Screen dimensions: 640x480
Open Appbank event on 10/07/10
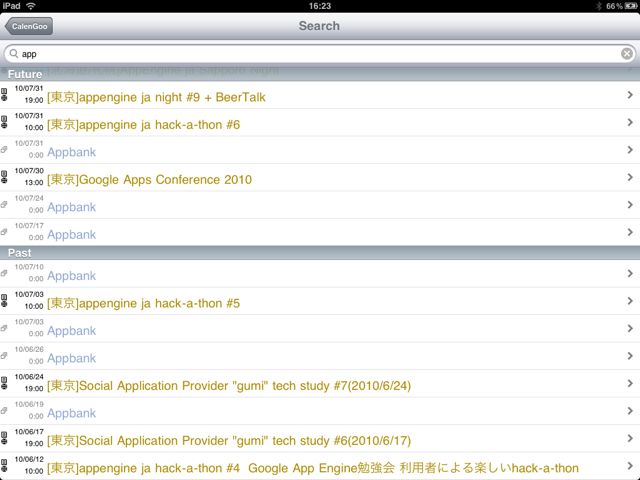click(320, 273)
